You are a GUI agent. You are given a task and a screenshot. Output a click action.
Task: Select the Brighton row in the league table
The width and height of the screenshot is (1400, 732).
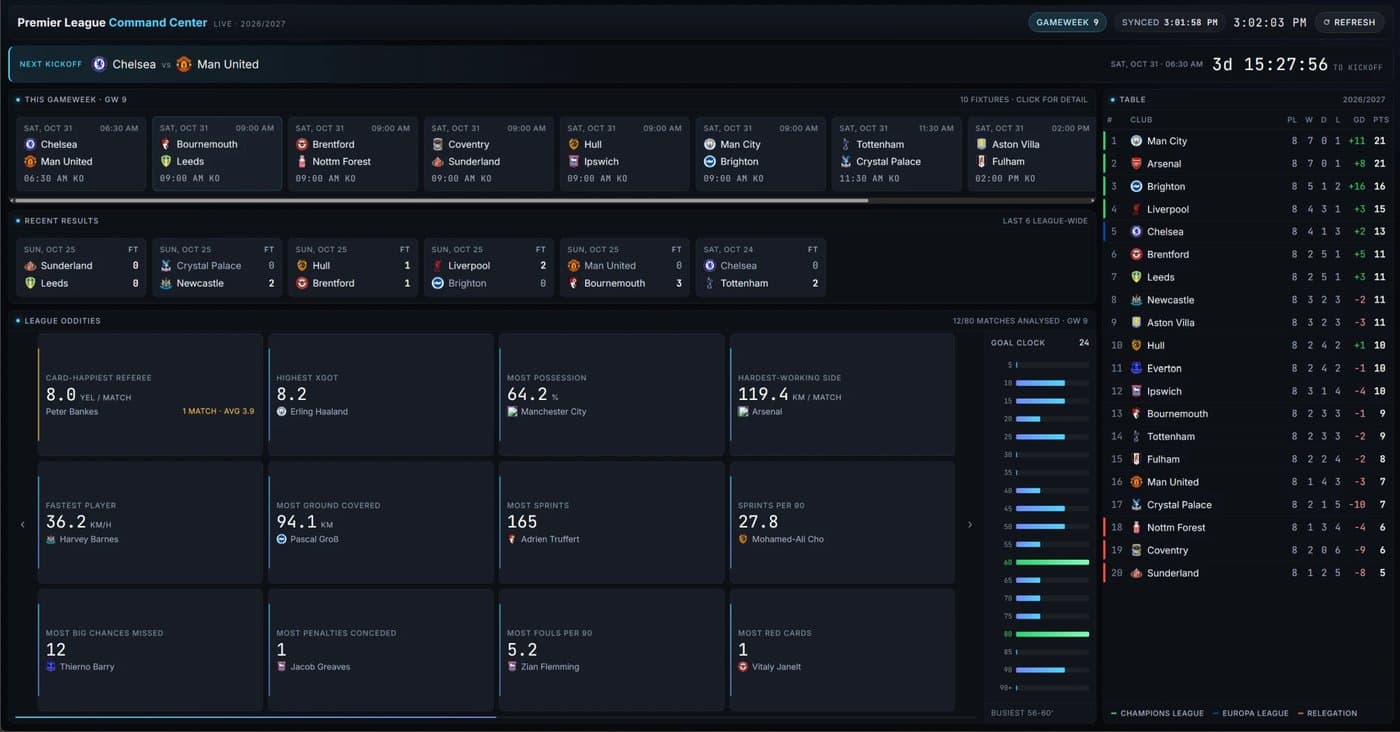tap(1247, 186)
